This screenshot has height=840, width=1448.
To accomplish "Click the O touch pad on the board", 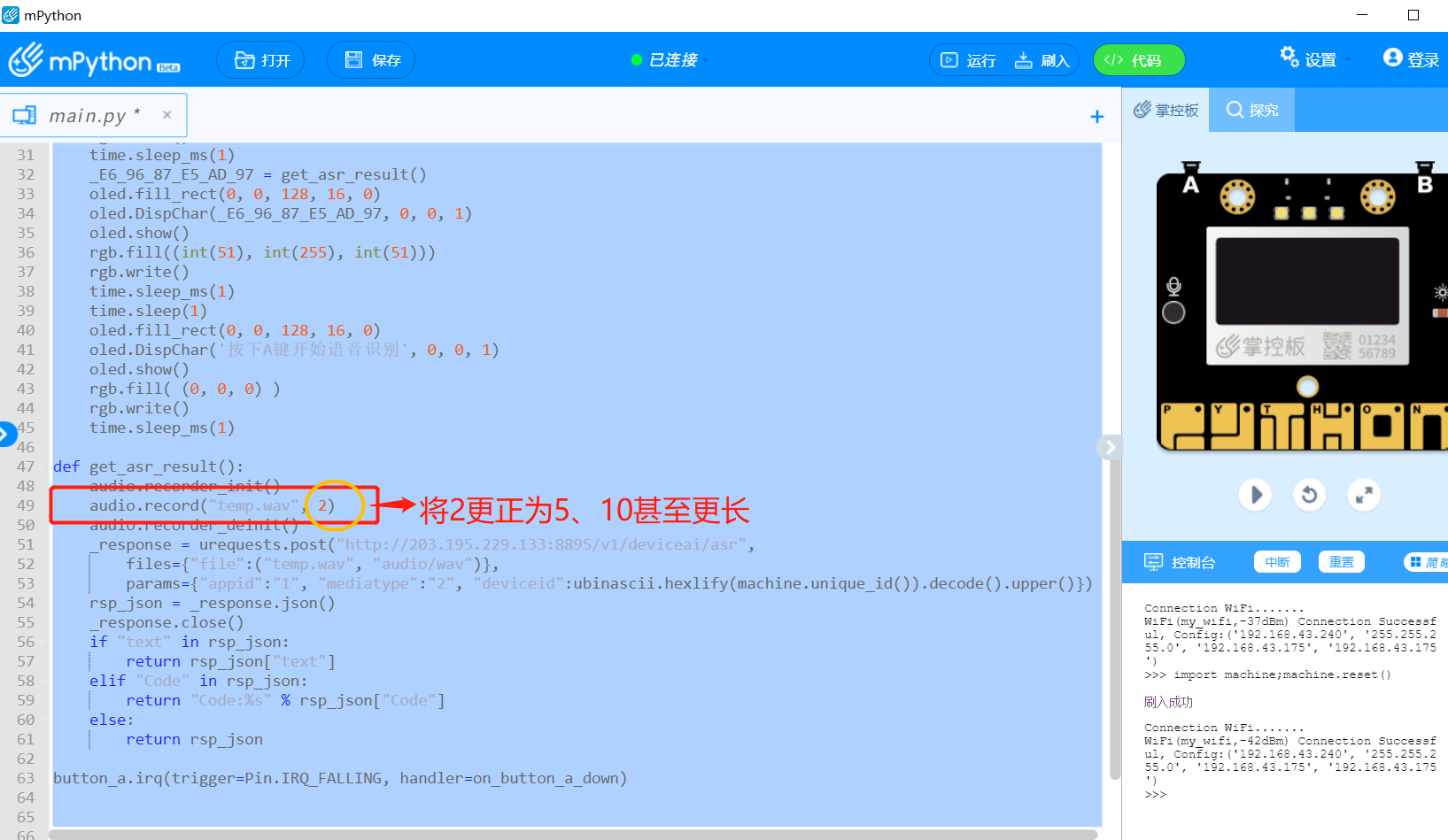I will 1382,425.
